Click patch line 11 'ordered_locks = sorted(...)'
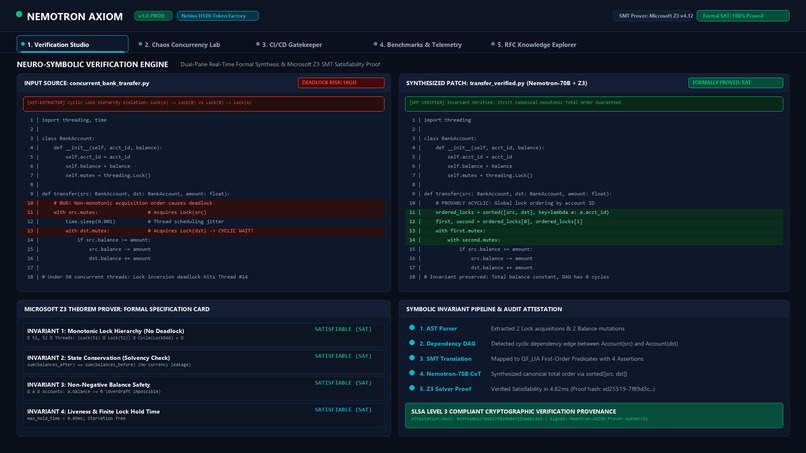This screenshot has height=453, width=806. [594, 212]
